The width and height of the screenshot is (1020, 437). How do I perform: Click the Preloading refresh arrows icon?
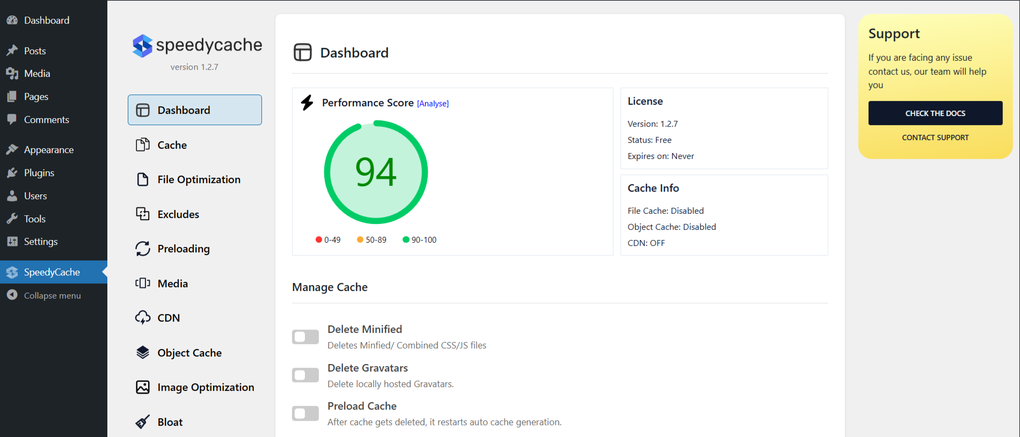142,249
